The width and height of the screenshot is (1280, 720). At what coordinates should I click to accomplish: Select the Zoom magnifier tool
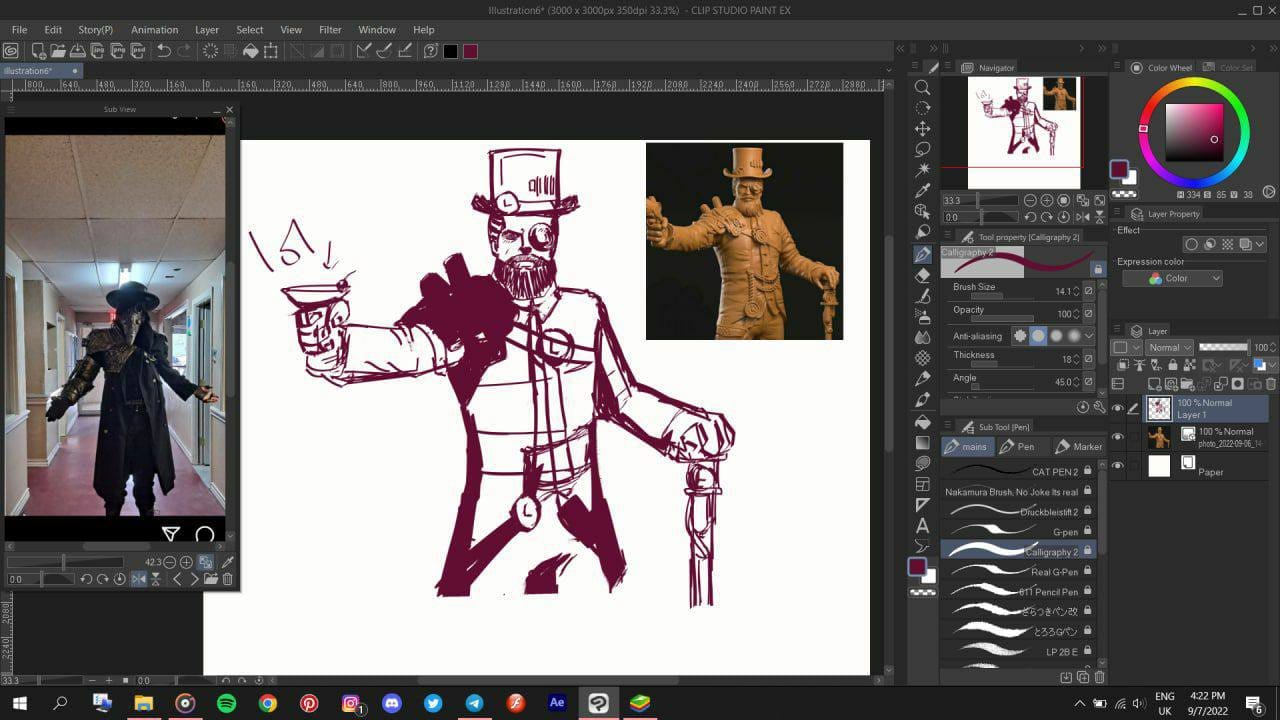[922, 88]
